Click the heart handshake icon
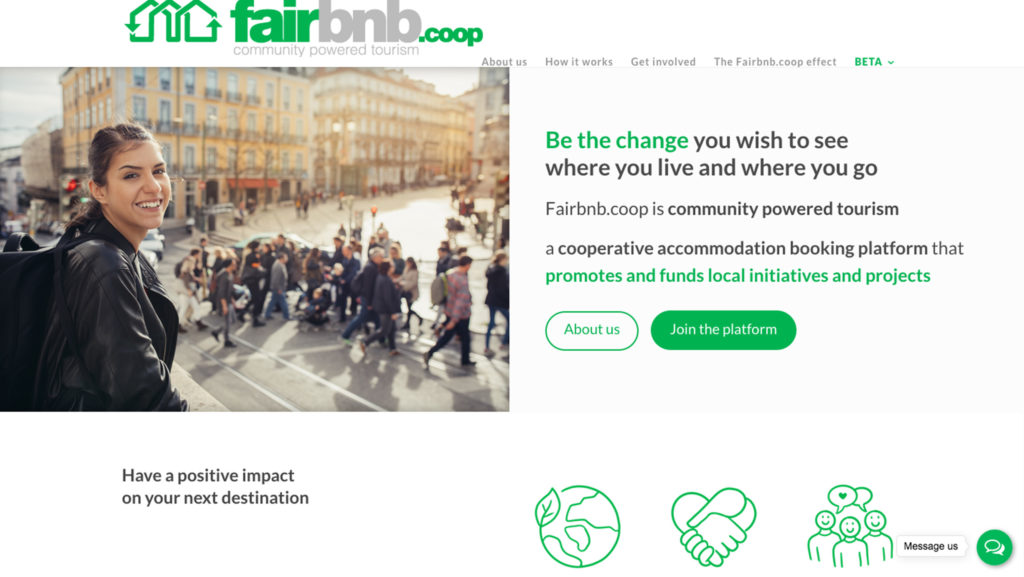This screenshot has width=1024, height=577. click(714, 526)
